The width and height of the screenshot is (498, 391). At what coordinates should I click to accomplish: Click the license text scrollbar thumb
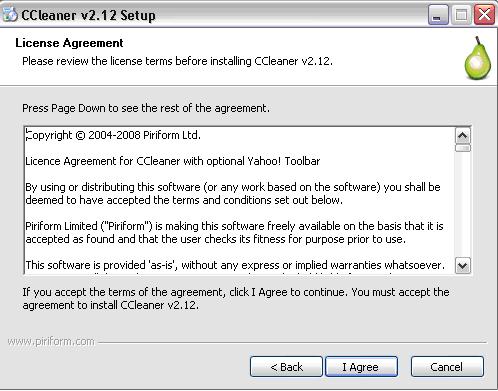pos(463,148)
